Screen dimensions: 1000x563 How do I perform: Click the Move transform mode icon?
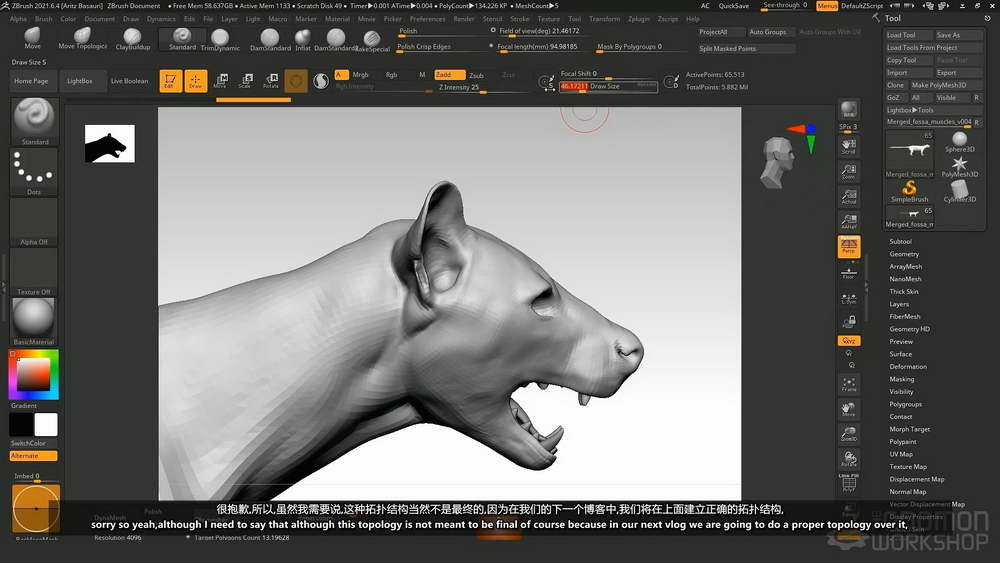[221, 81]
